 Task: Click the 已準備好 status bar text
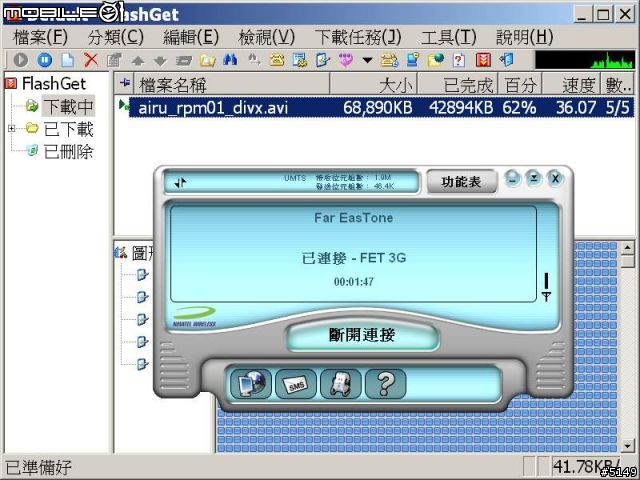coord(38,467)
